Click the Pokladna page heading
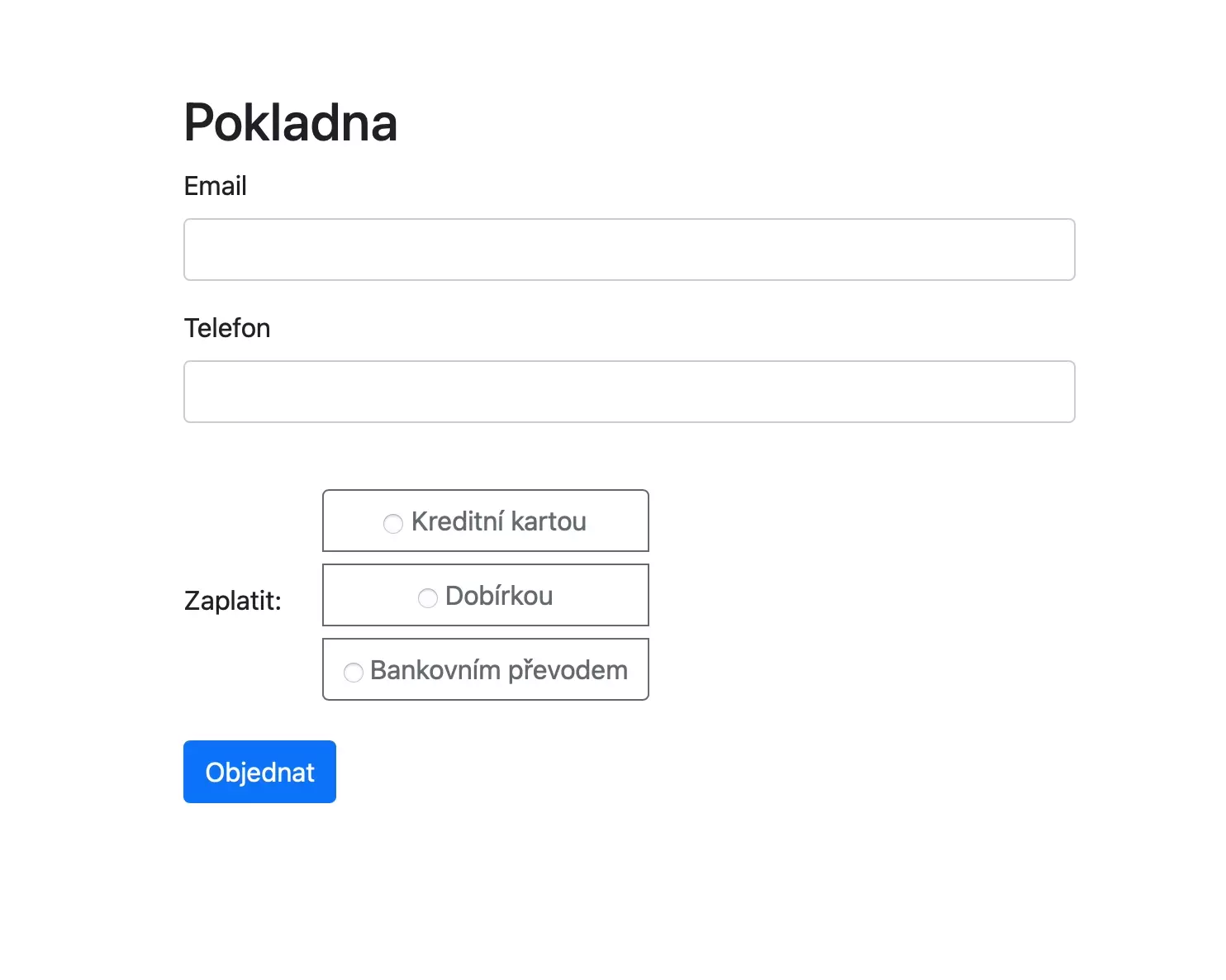This screenshot has width=1226, height=980. 291,122
